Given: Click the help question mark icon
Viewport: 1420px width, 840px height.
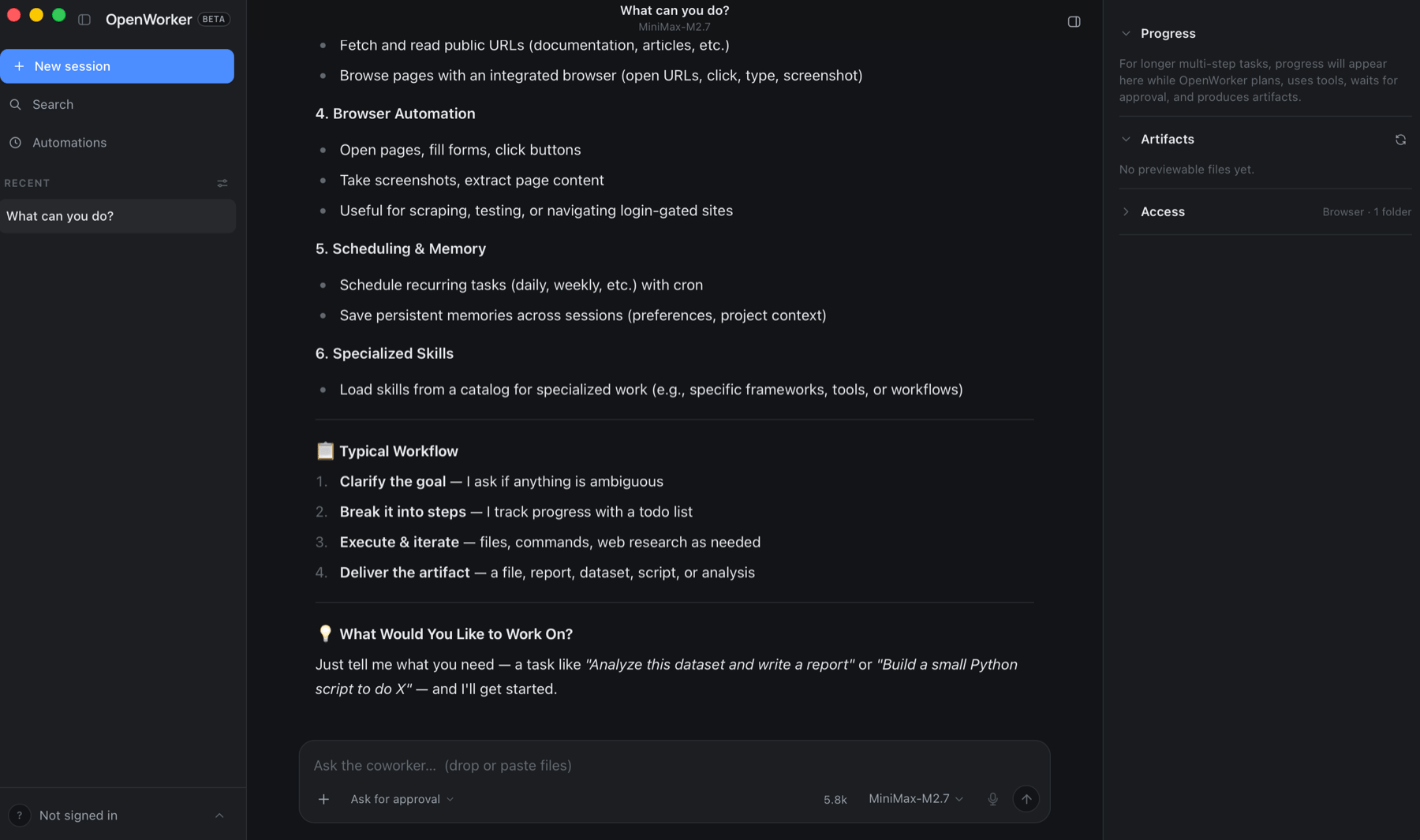Looking at the screenshot, I should coord(19,815).
